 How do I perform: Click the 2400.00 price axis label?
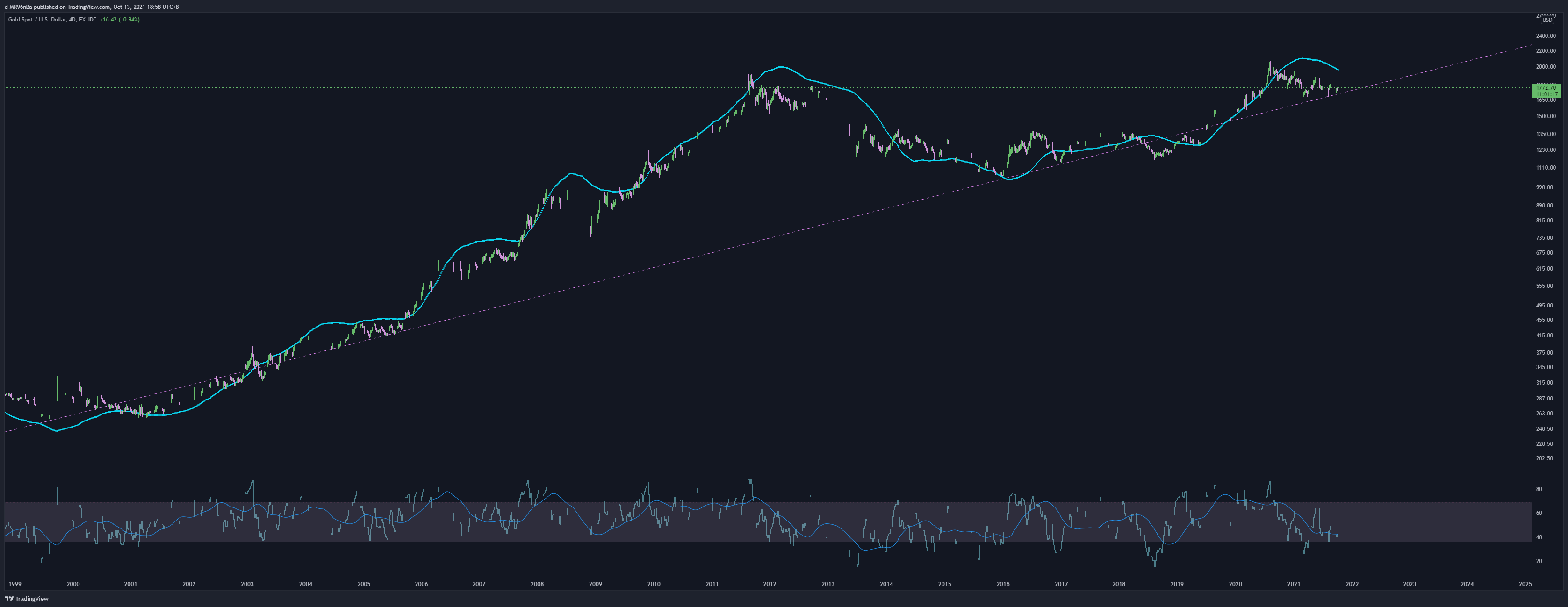tap(1546, 36)
